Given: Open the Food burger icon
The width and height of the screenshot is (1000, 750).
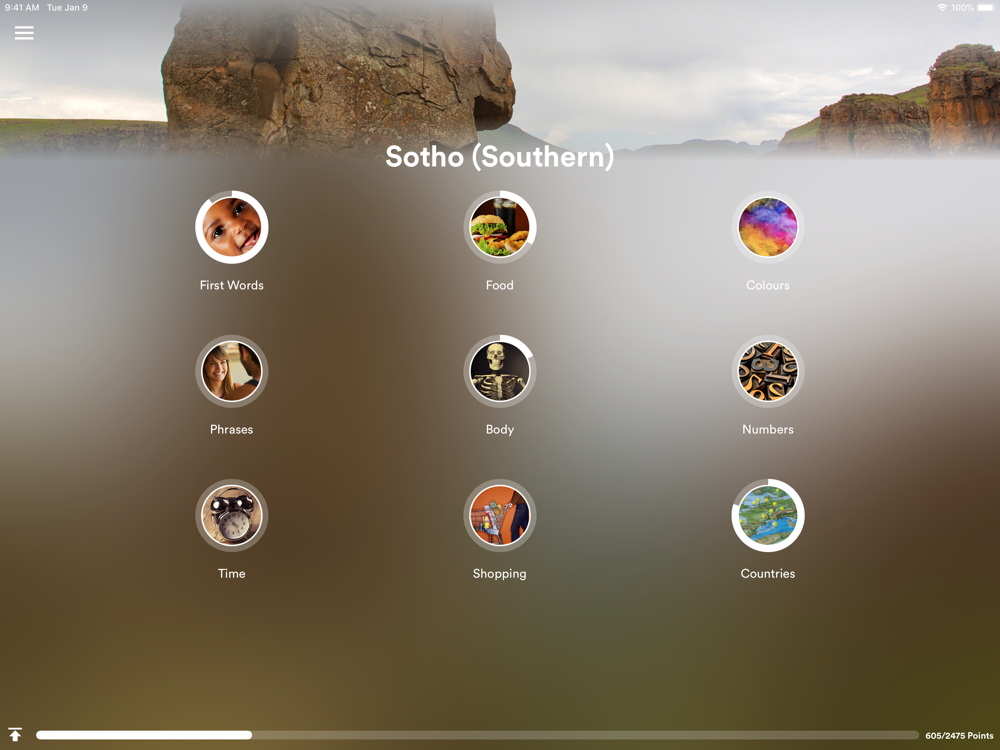Looking at the screenshot, I should 499,227.
